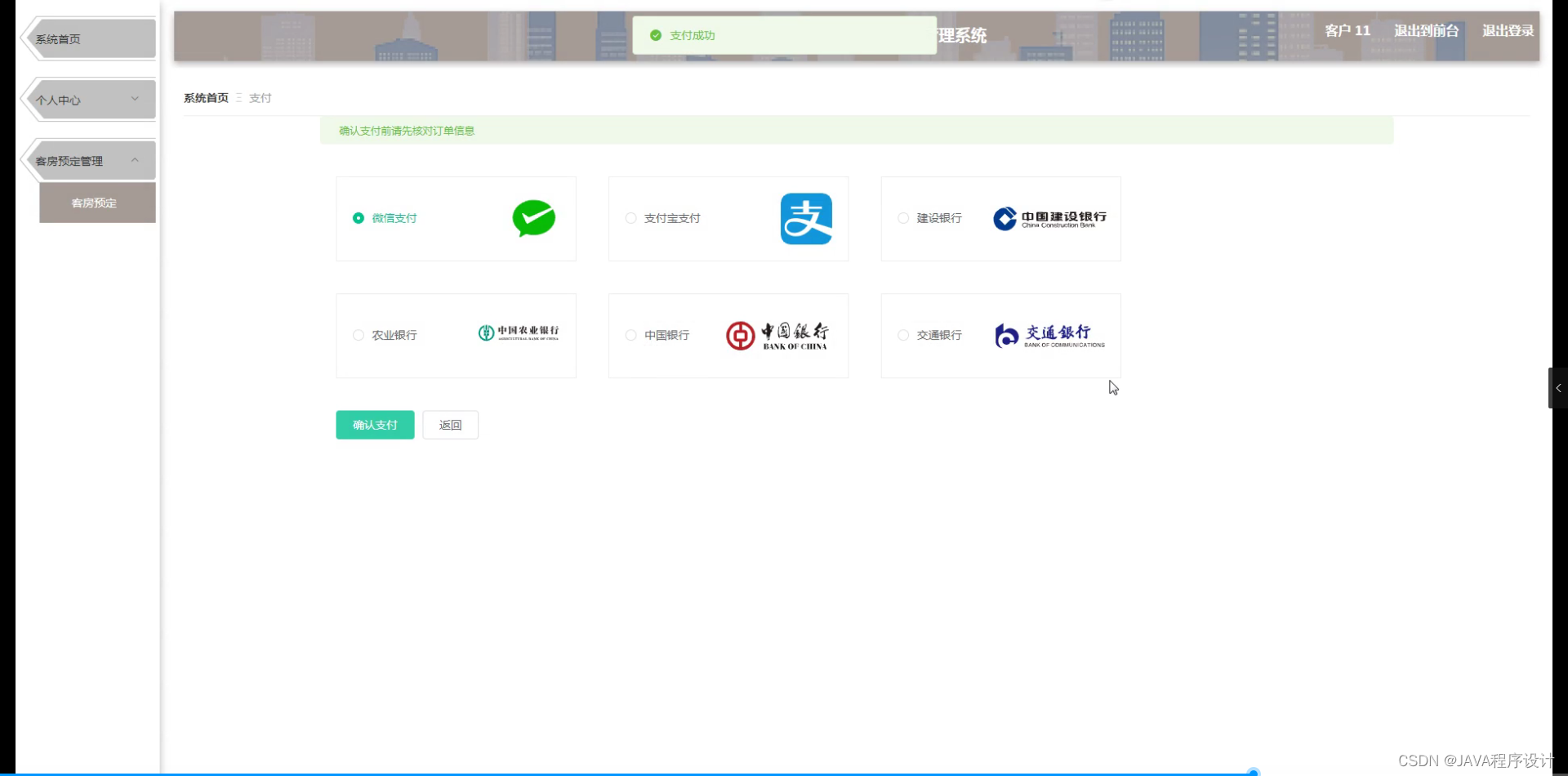Click the 支付宝支付 option label
1568x776 pixels.
[672, 218]
